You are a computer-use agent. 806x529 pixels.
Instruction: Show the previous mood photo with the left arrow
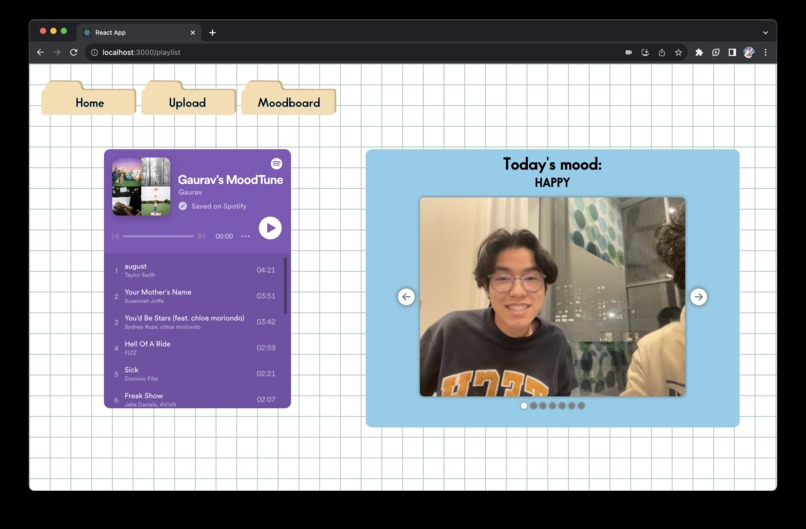(x=406, y=297)
